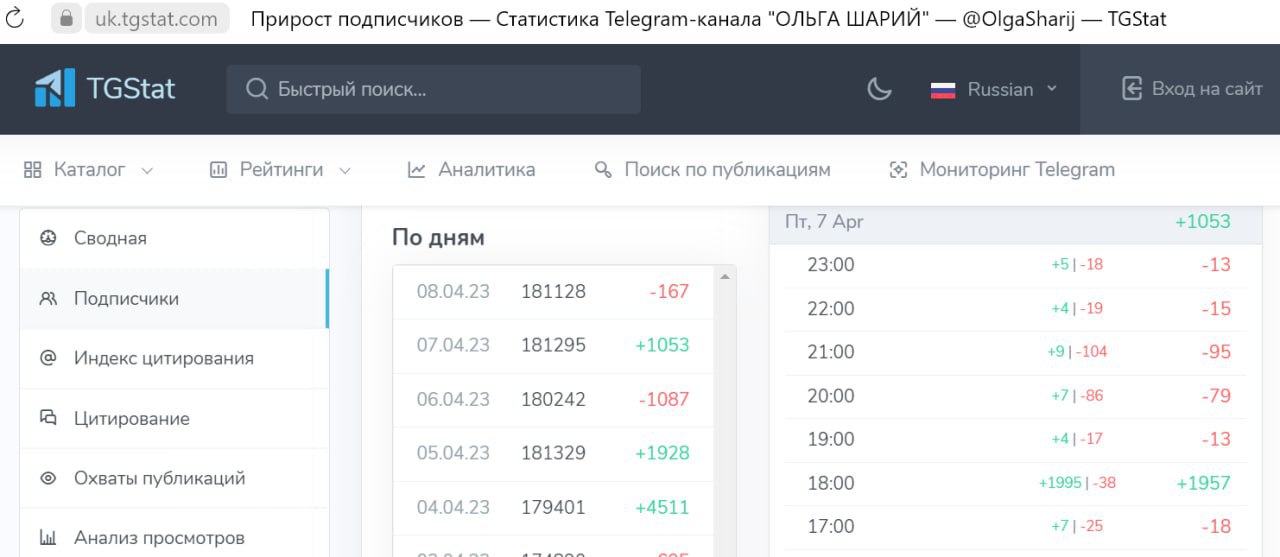Select Сводная in the sidebar

[x=174, y=238]
